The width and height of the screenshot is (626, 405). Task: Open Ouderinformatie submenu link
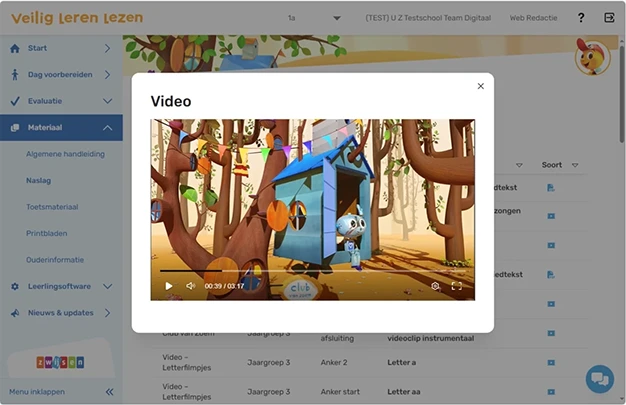pyautogui.click(x=55, y=260)
